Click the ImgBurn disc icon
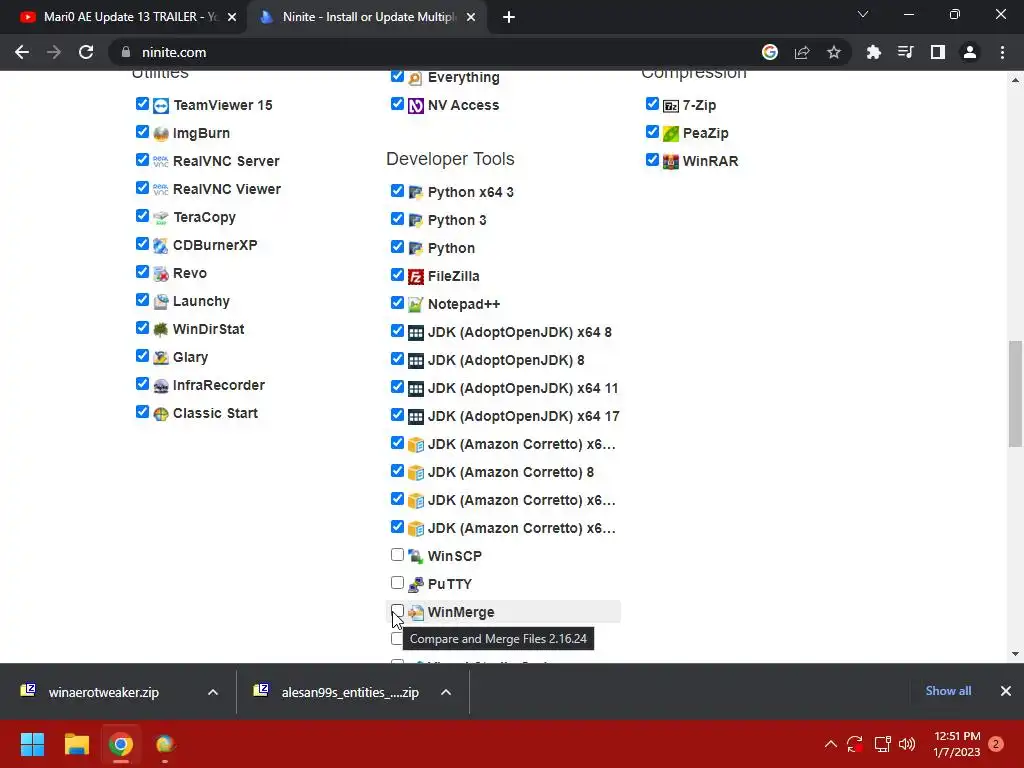Image resolution: width=1024 pixels, height=768 pixels. pyautogui.click(x=161, y=134)
